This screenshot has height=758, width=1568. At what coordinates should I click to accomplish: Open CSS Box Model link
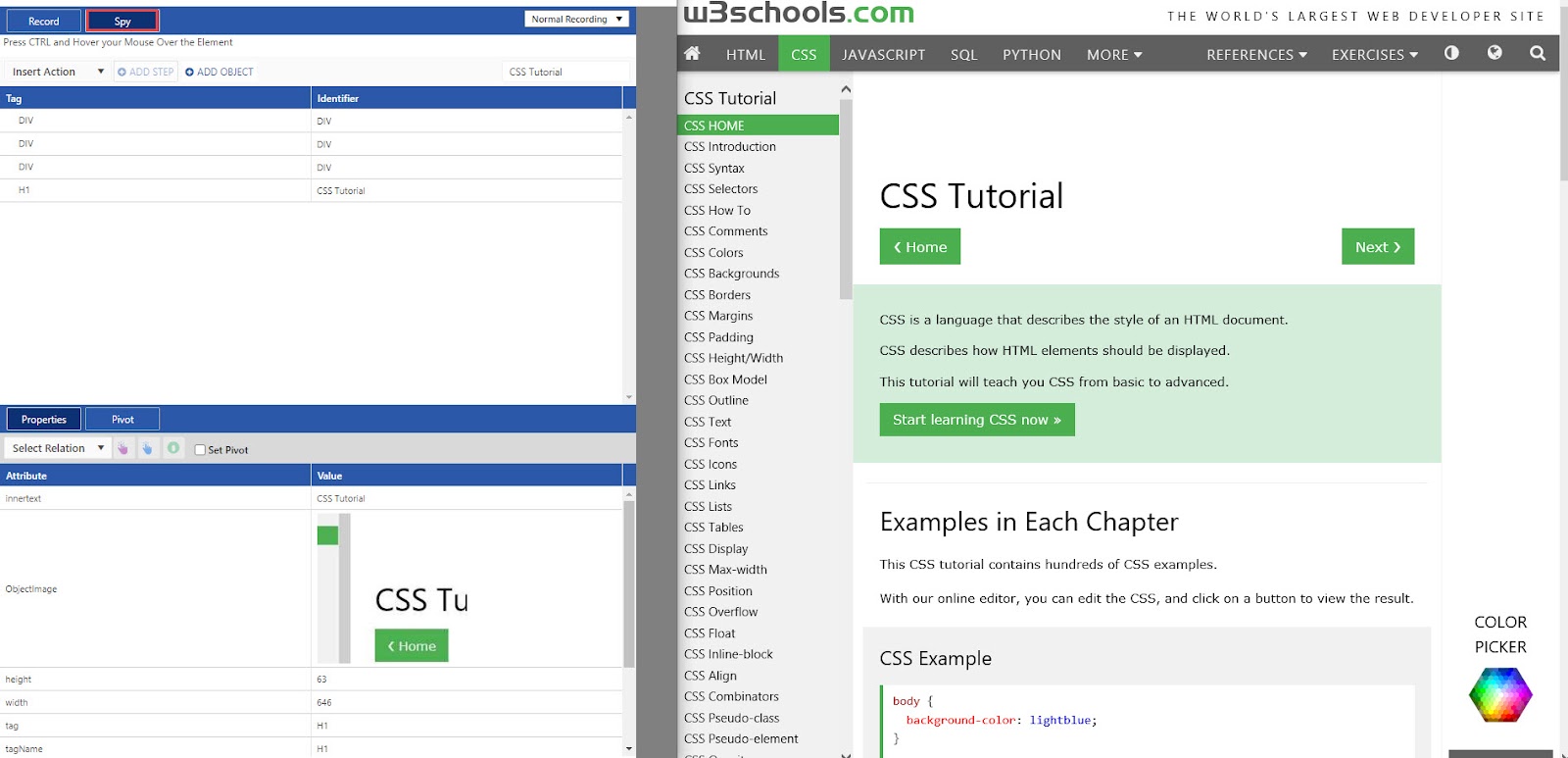tap(725, 379)
